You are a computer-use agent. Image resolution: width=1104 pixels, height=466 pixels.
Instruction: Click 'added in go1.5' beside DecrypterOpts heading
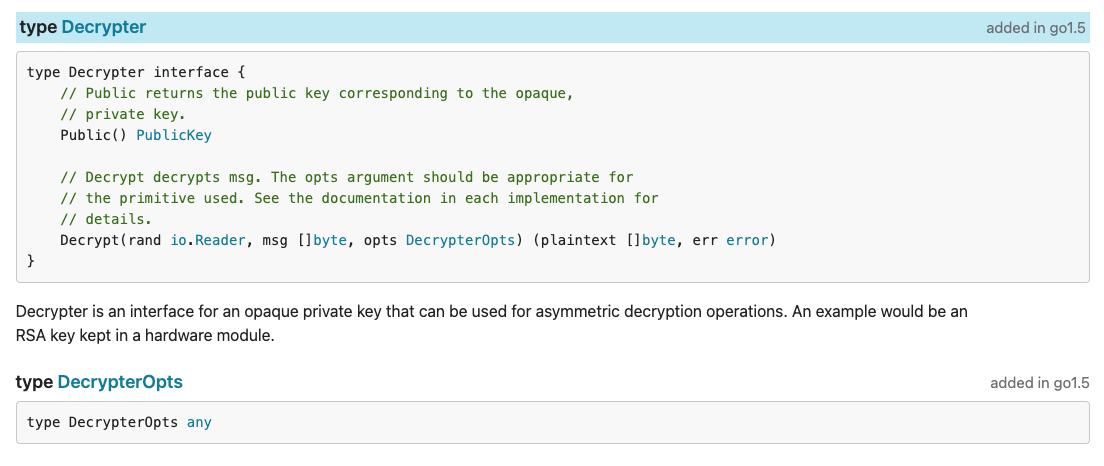pos(1039,383)
